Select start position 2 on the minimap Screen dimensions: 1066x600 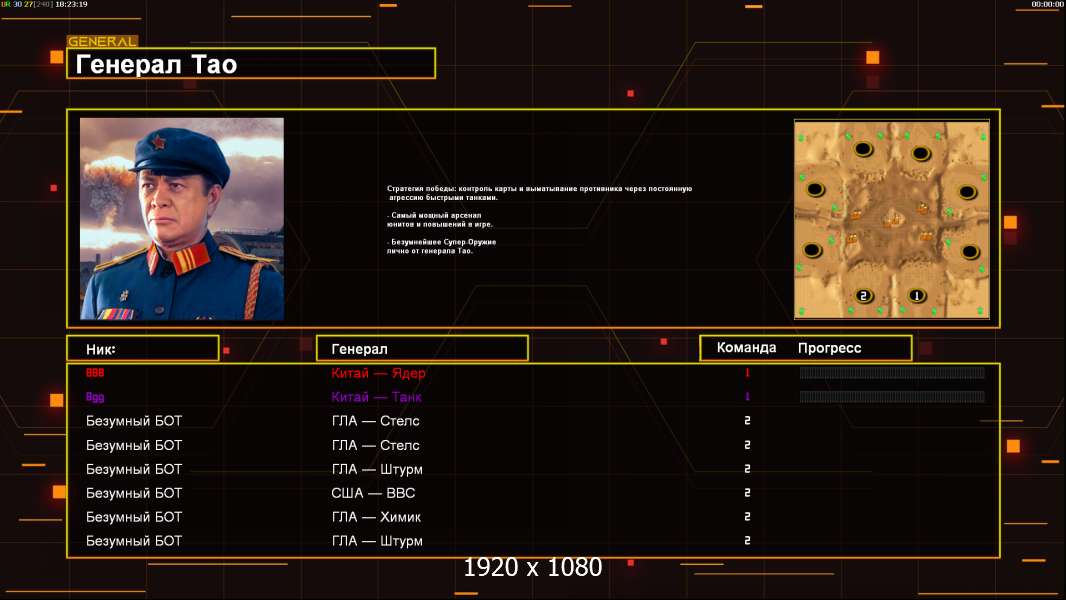click(x=863, y=296)
